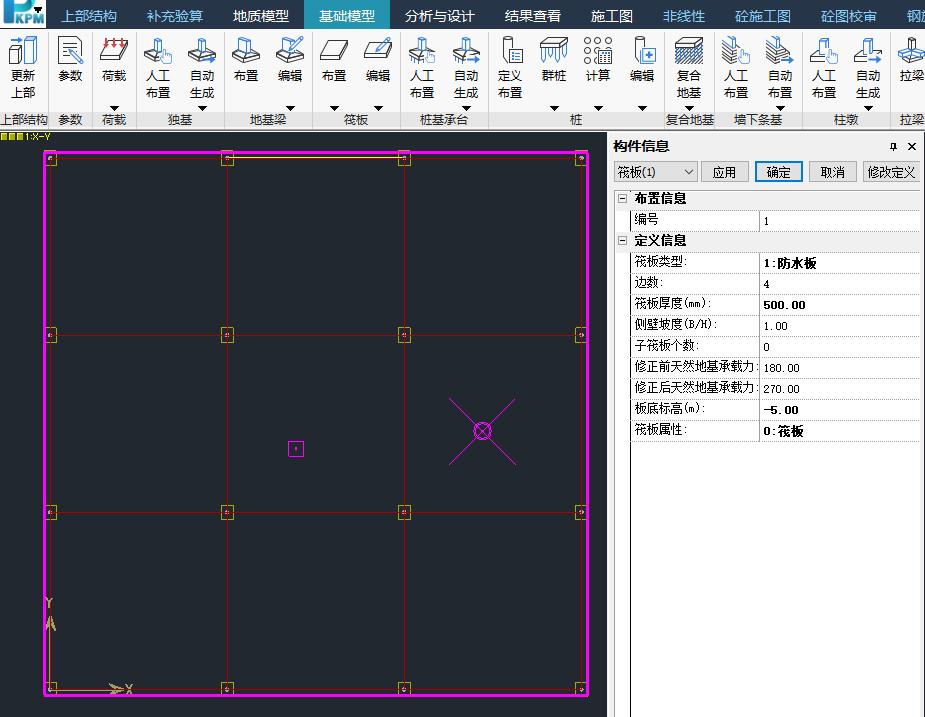Open the 分析与设计 tab
Viewport: 925px width, 717px height.
click(x=440, y=16)
